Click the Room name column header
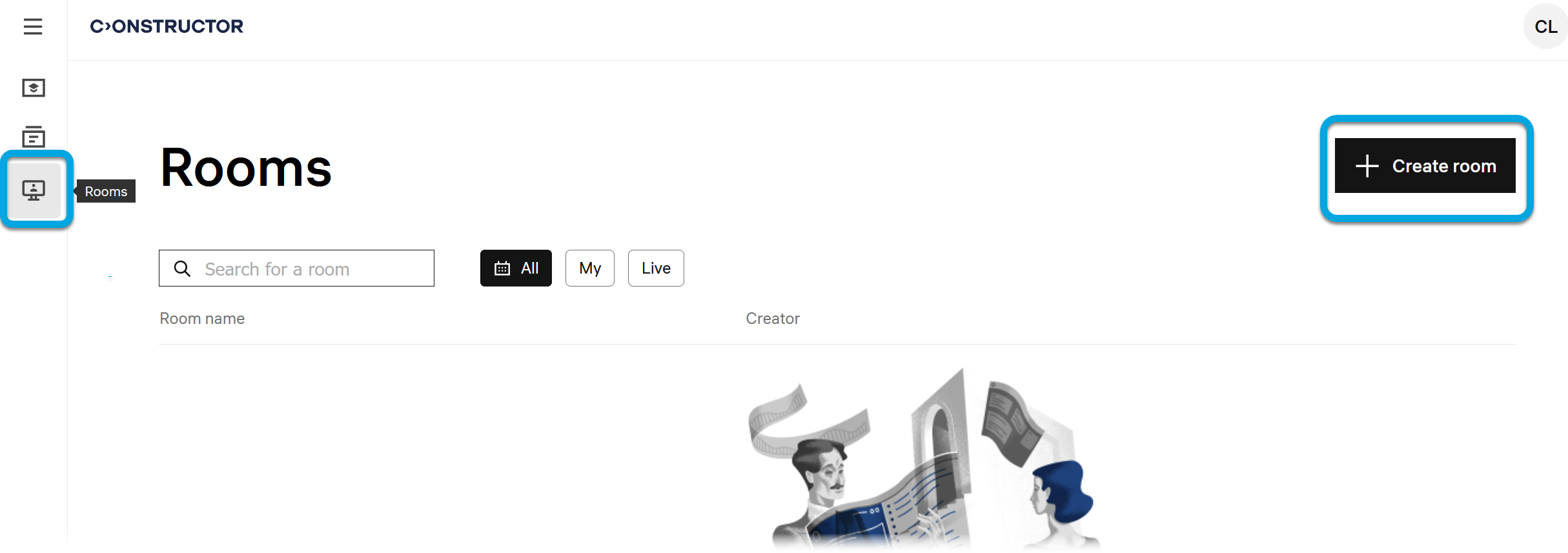 pos(202,319)
